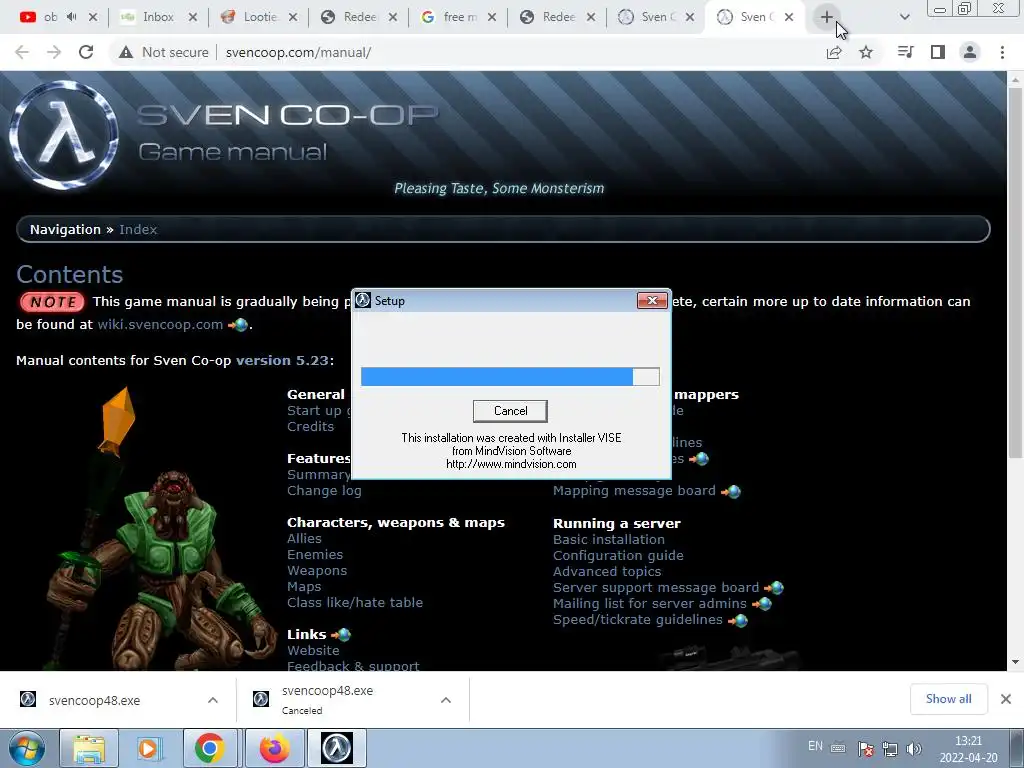Open a new tab with the plus button
Image resolution: width=1024 pixels, height=768 pixels.
pyautogui.click(x=827, y=17)
